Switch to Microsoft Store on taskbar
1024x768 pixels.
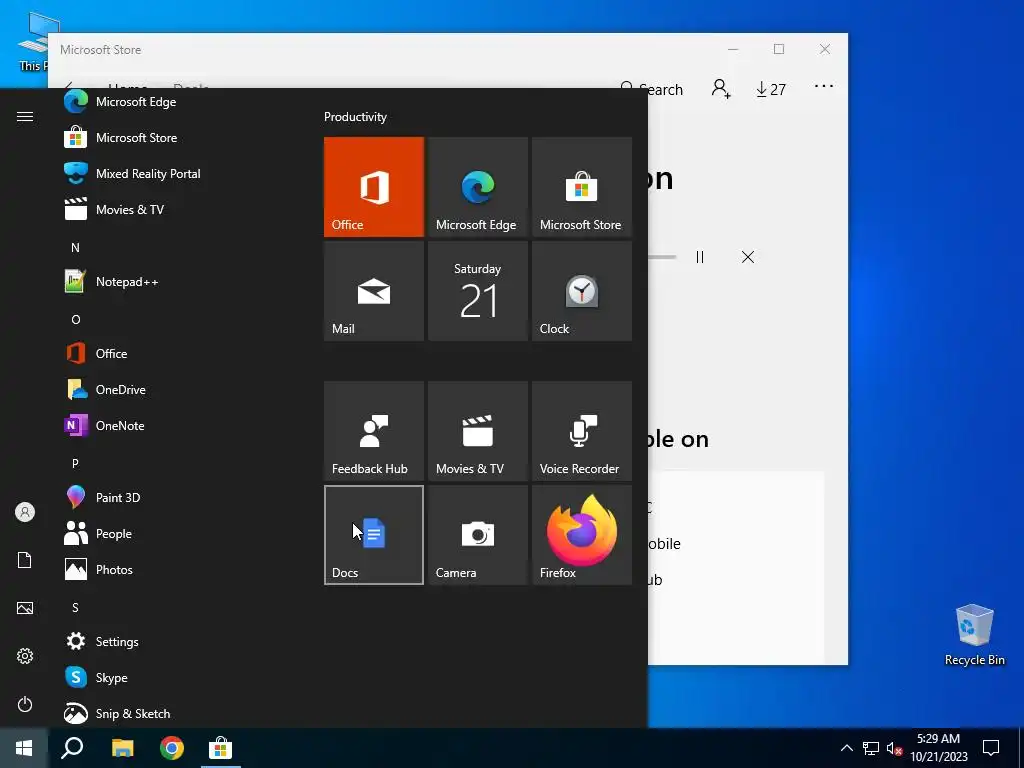[x=221, y=748]
